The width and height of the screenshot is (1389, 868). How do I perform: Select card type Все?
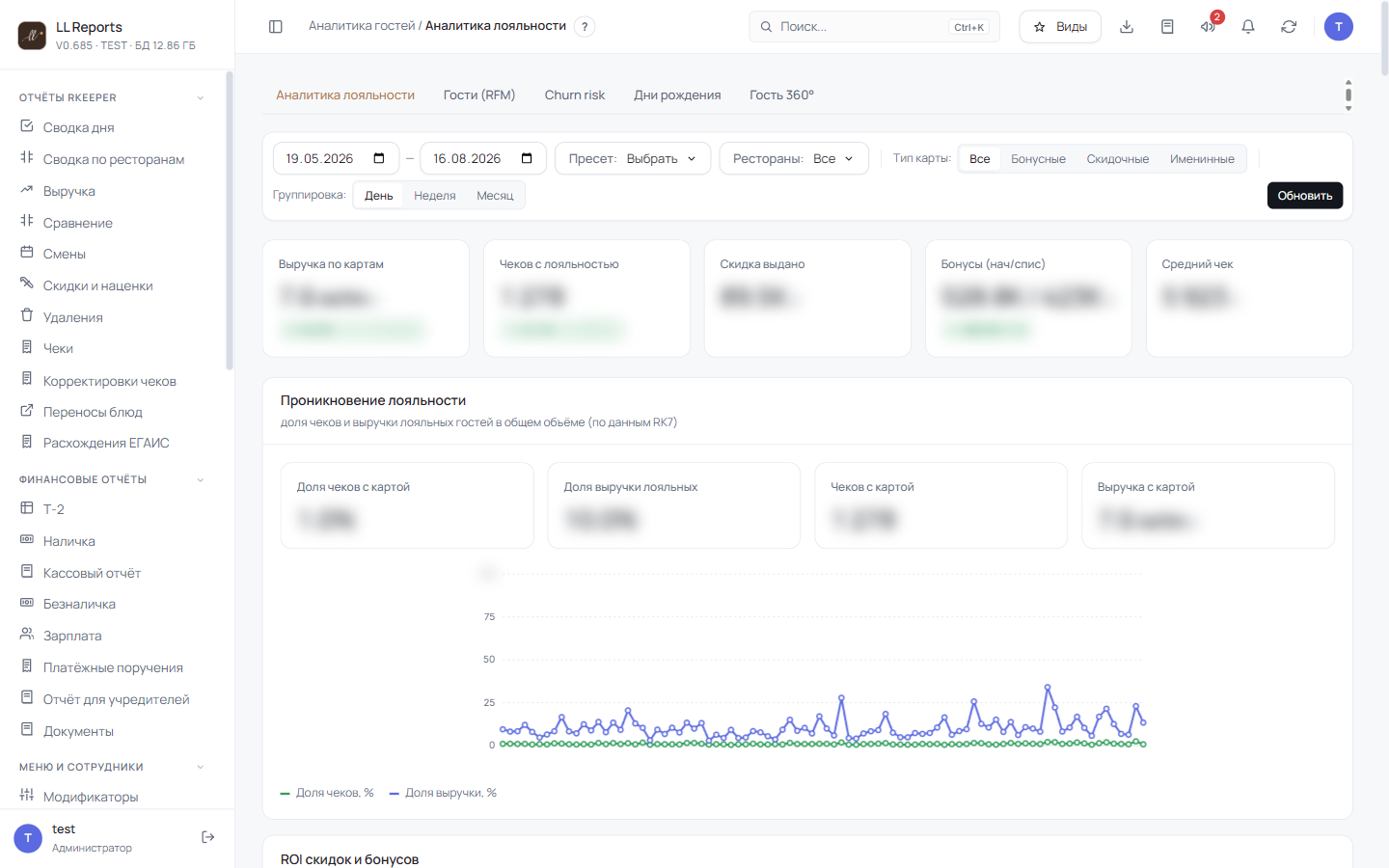click(x=980, y=159)
